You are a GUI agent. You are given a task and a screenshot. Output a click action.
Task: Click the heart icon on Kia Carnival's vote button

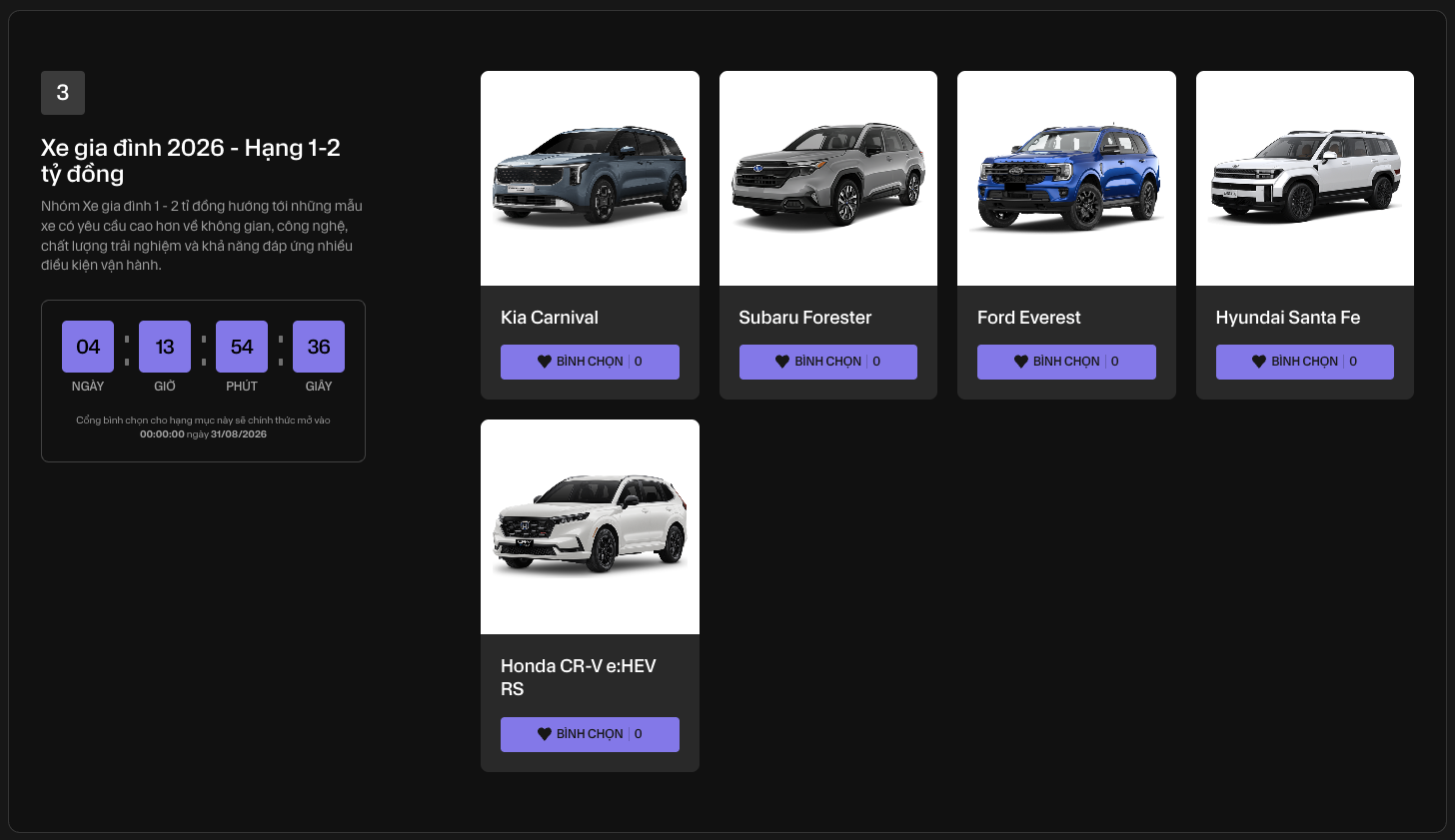(x=545, y=362)
